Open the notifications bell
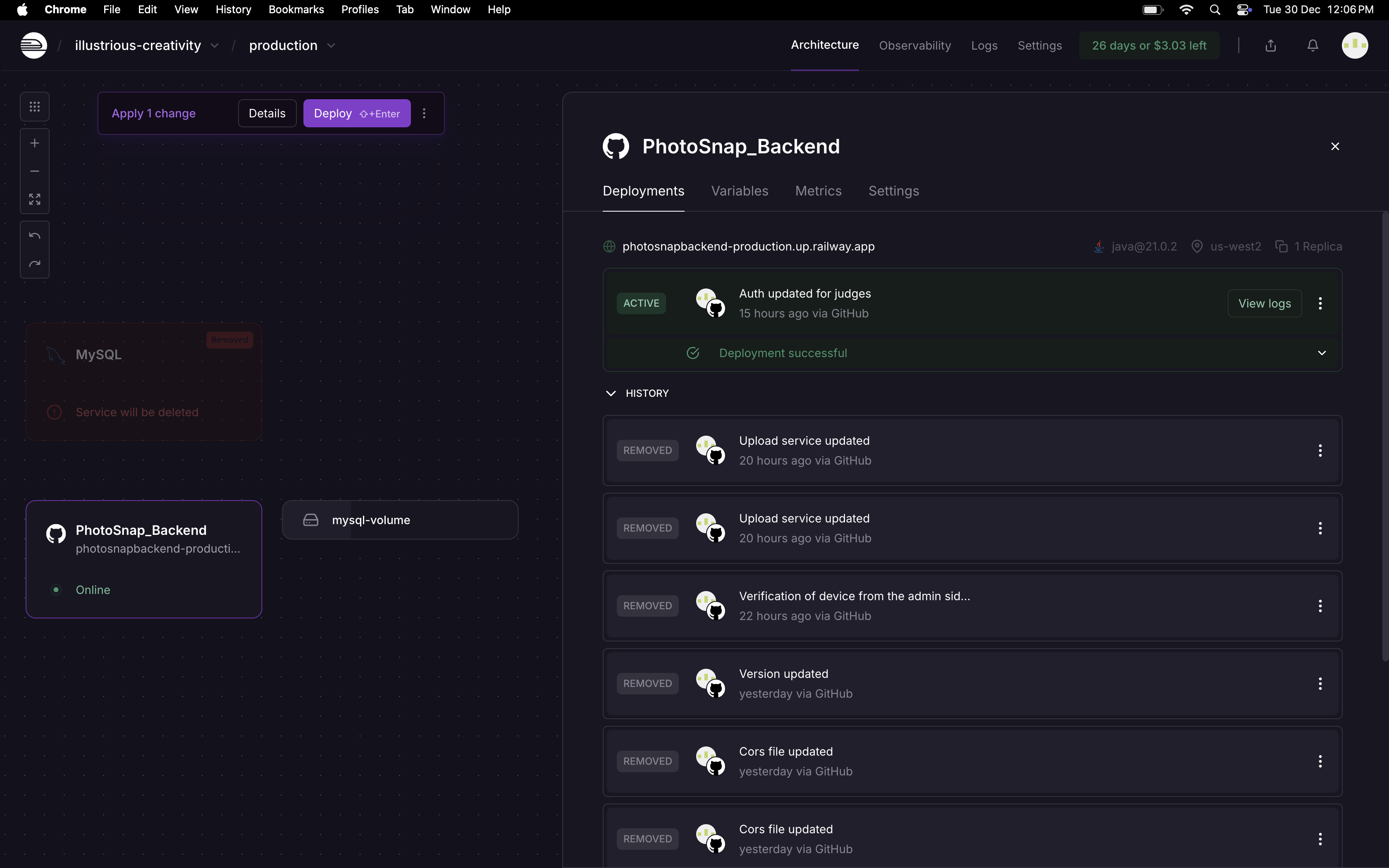1389x868 pixels. [1313, 45]
